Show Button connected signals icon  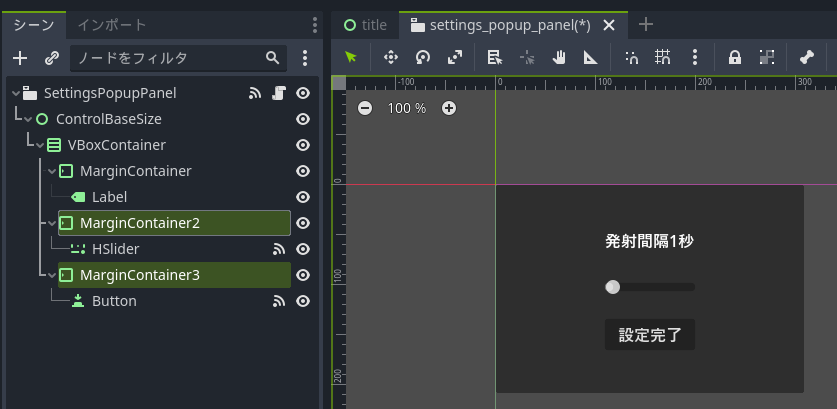tap(279, 301)
